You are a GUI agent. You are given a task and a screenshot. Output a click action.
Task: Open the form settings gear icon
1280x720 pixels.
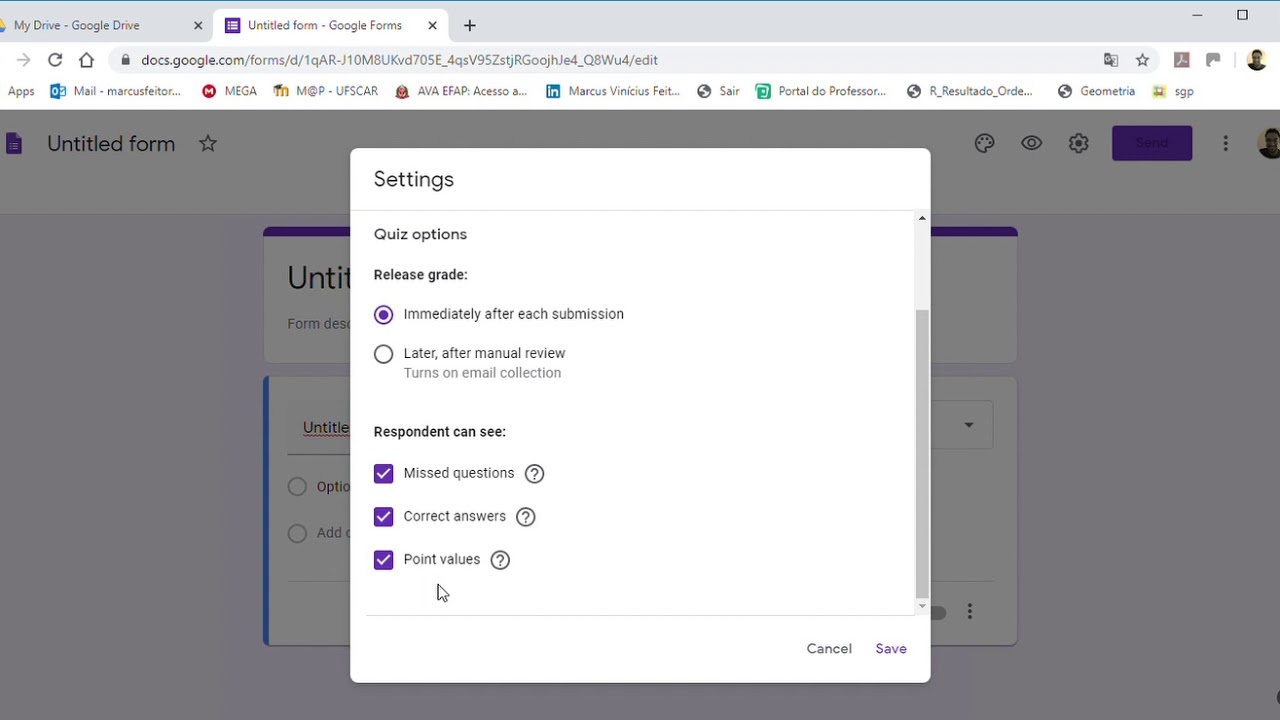tap(1078, 144)
